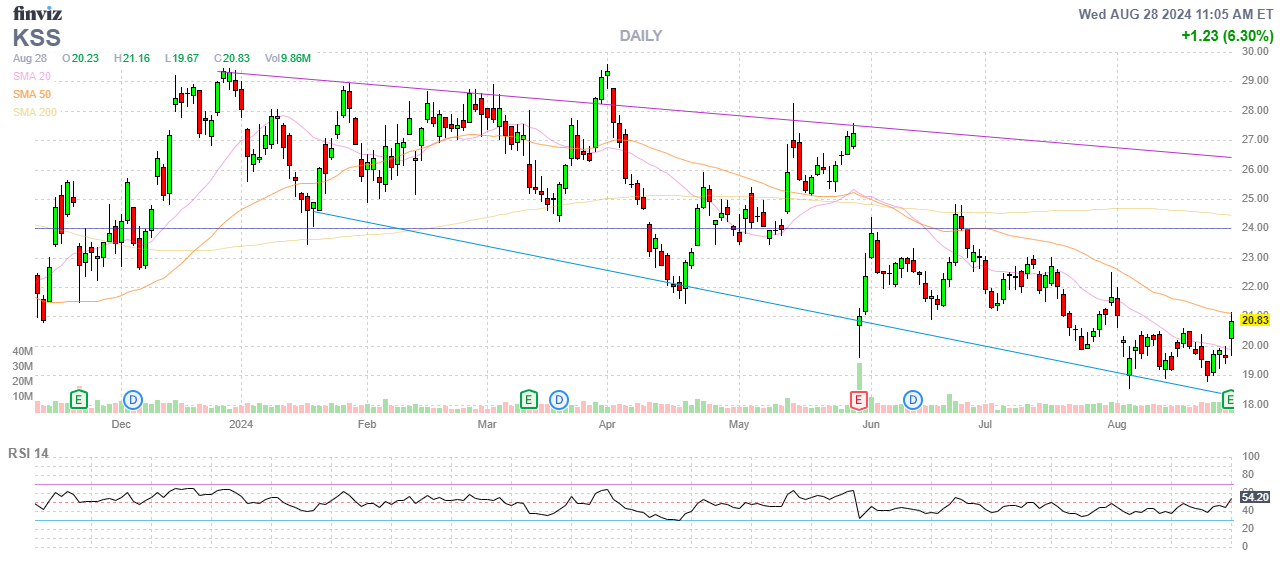Click the RSI value tag 54.20
Screen dimensions: 1287x562
pos(1254,496)
